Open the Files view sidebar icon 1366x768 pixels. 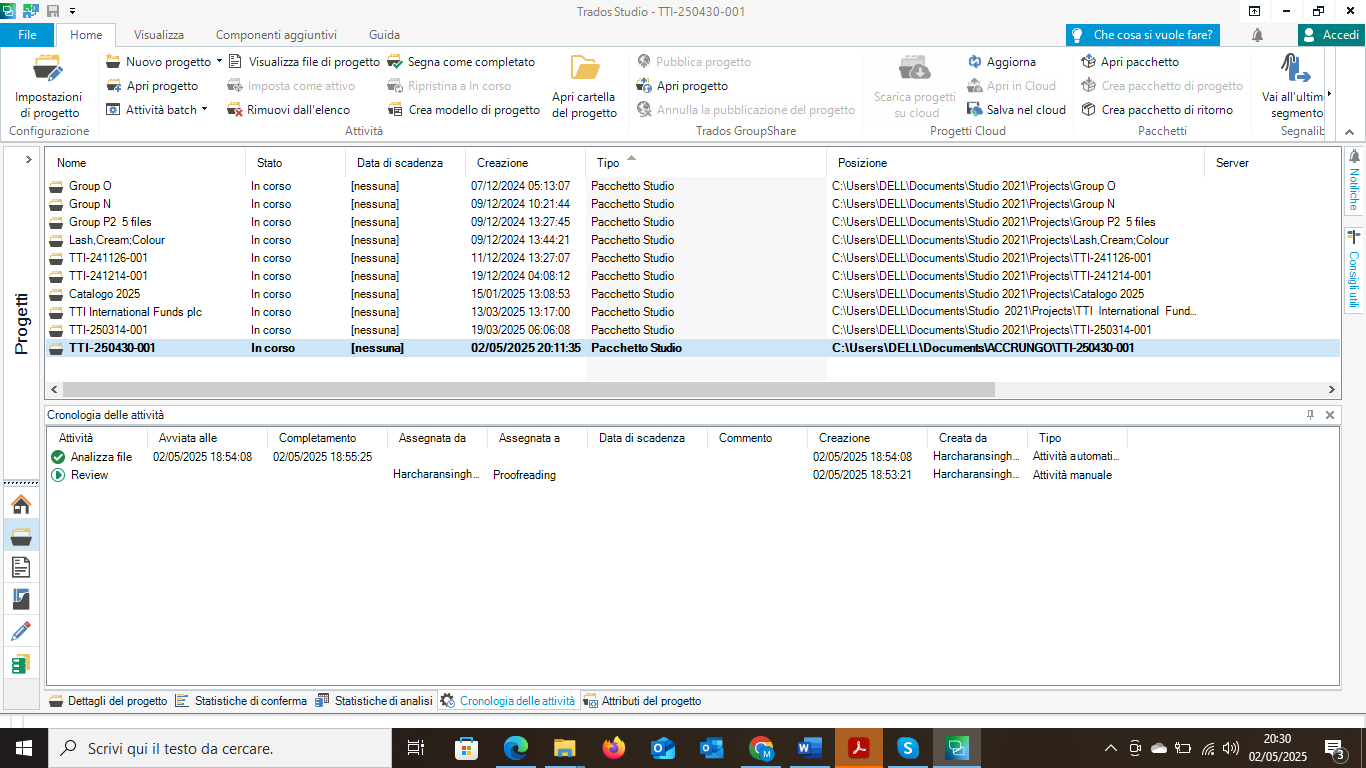click(x=21, y=567)
